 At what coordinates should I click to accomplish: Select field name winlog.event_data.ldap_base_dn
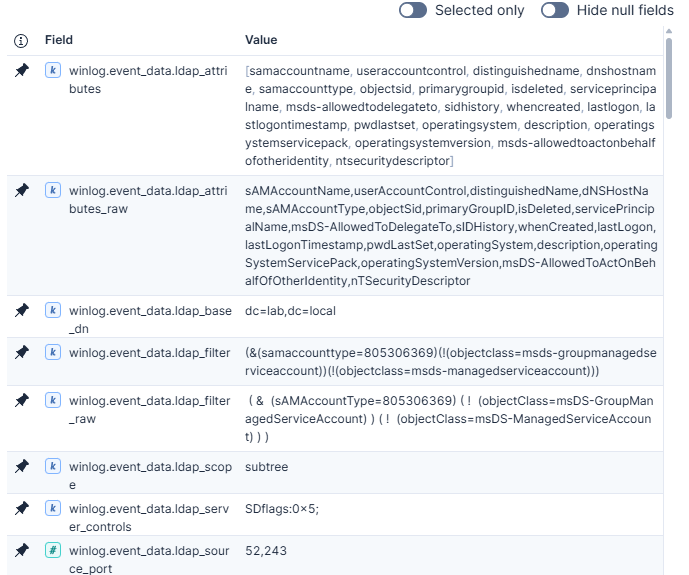tap(150, 319)
